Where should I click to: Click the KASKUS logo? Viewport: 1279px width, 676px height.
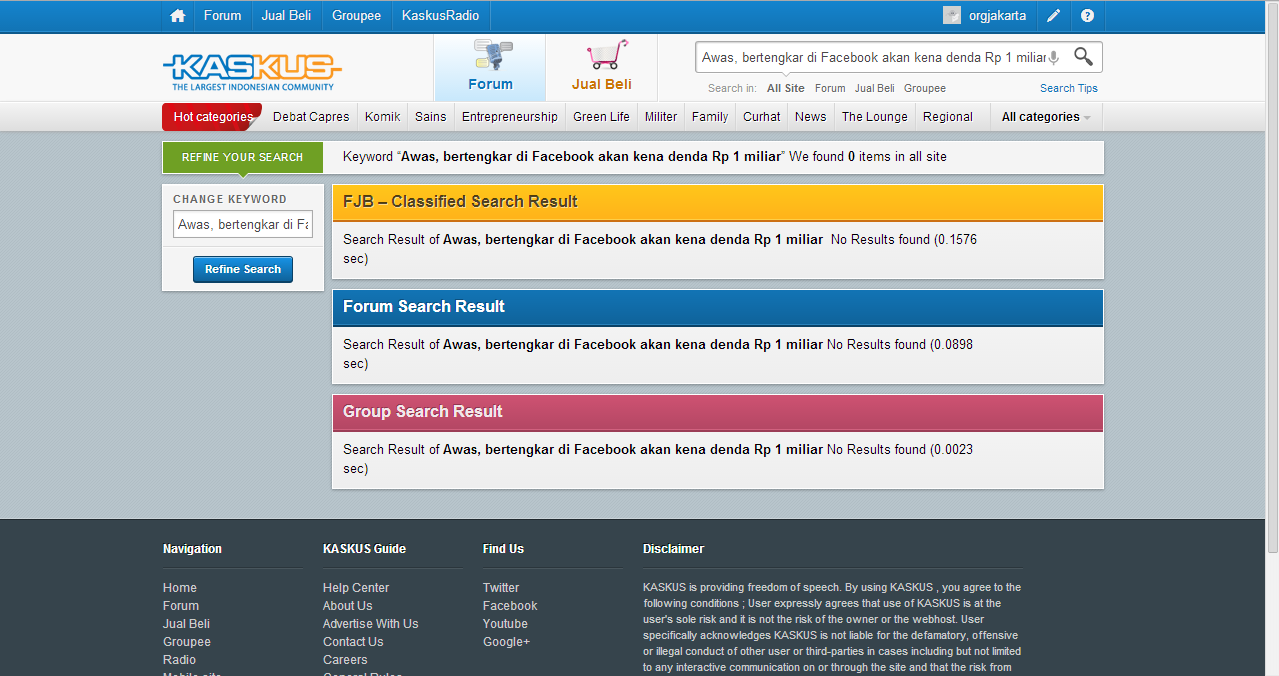(x=252, y=72)
